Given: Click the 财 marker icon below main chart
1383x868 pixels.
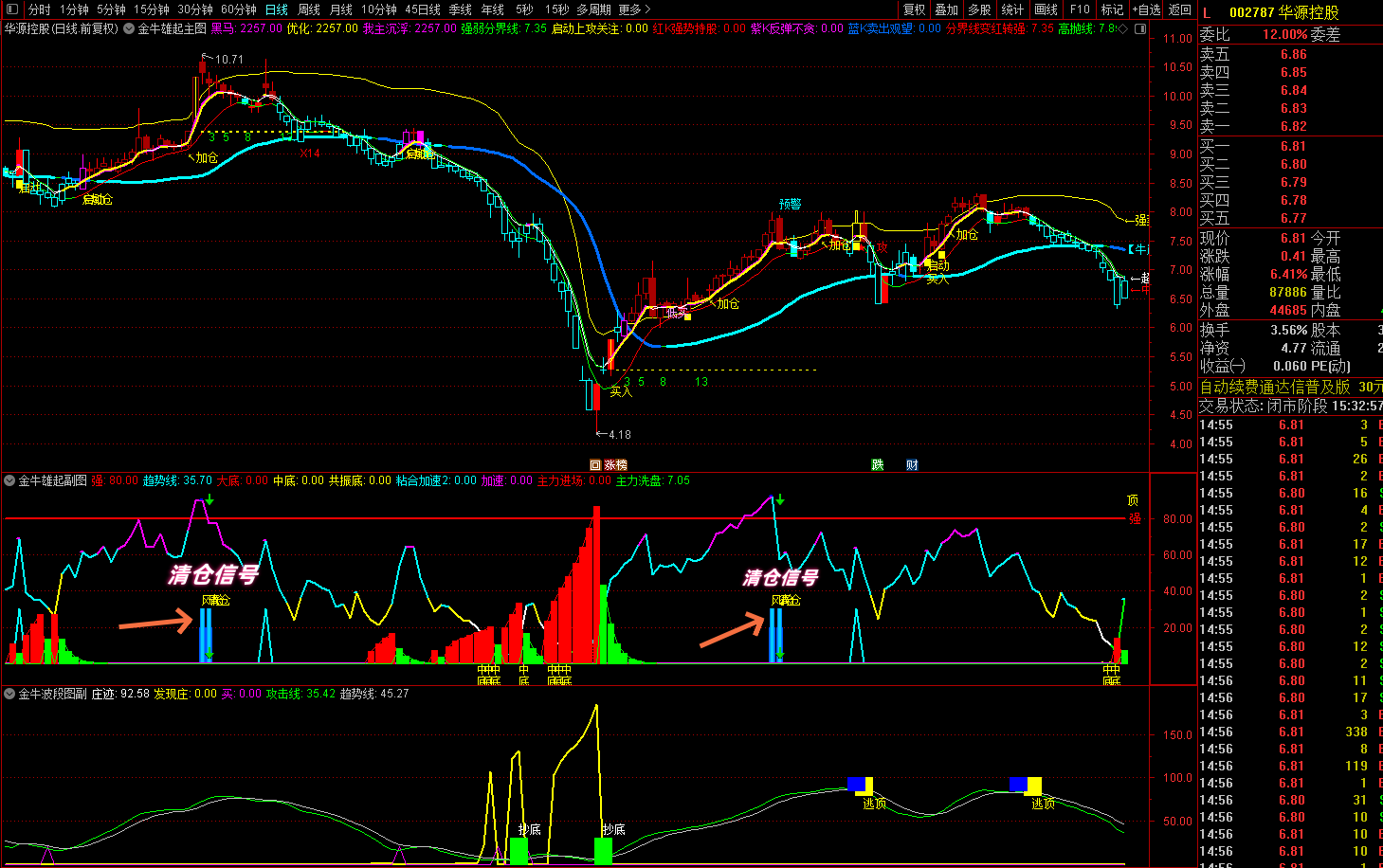Looking at the screenshot, I should point(911,464).
